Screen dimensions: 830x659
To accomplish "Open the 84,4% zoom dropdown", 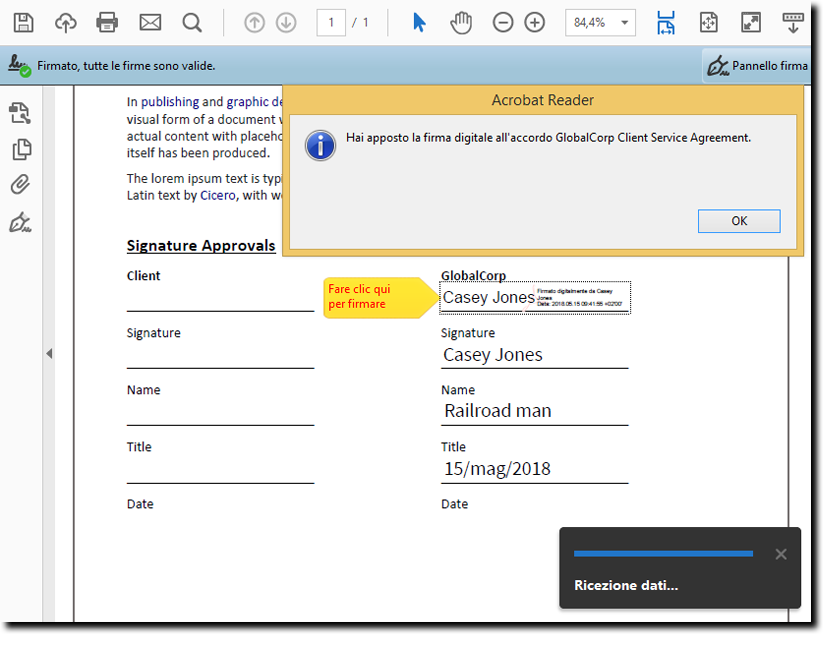I will click(x=625, y=23).
